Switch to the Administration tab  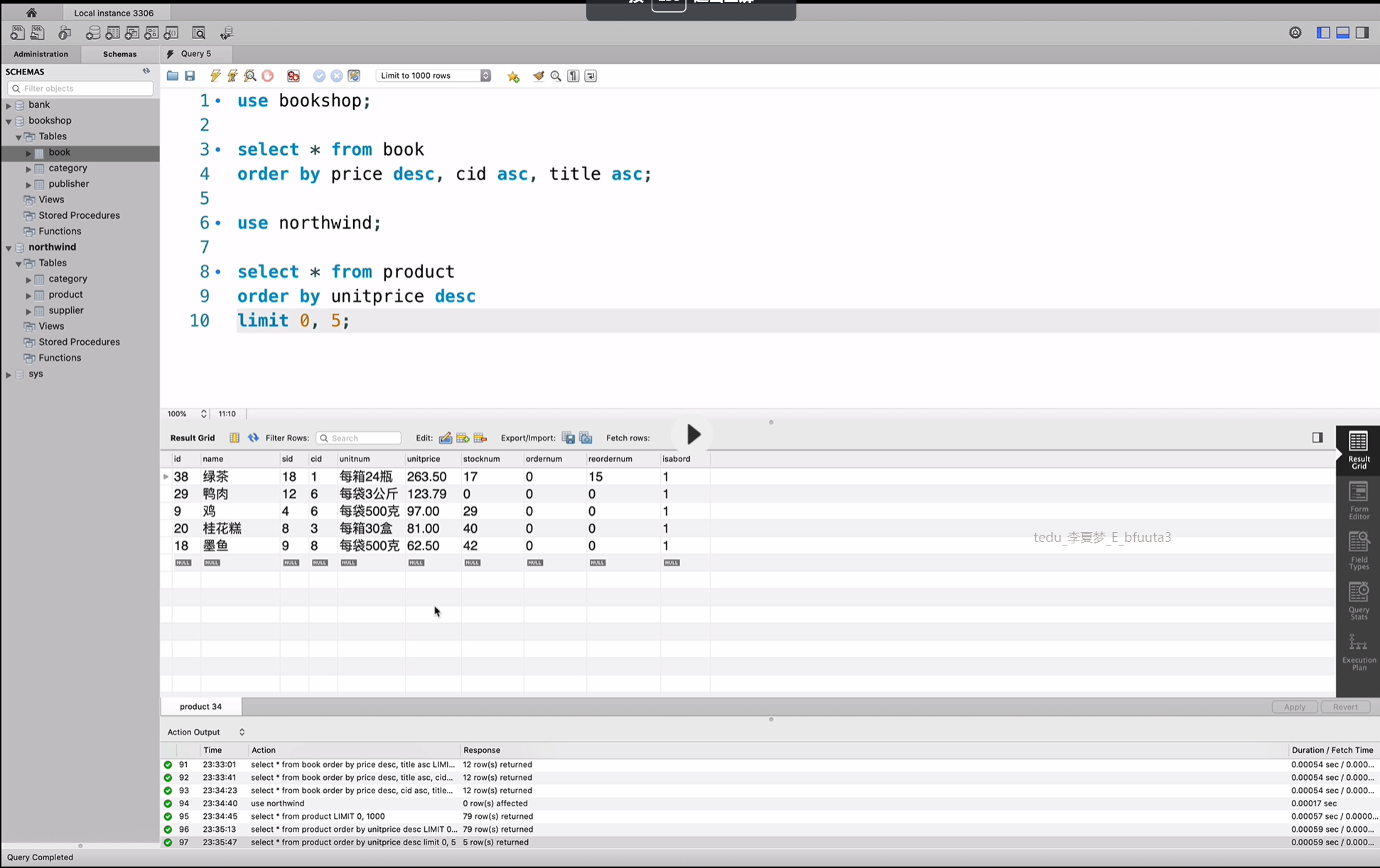point(41,54)
